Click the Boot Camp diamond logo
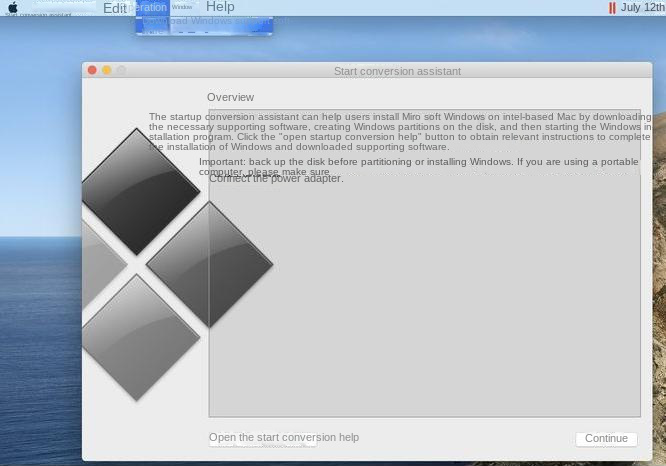Image resolution: width=666 pixels, height=466 pixels. [x=178, y=264]
